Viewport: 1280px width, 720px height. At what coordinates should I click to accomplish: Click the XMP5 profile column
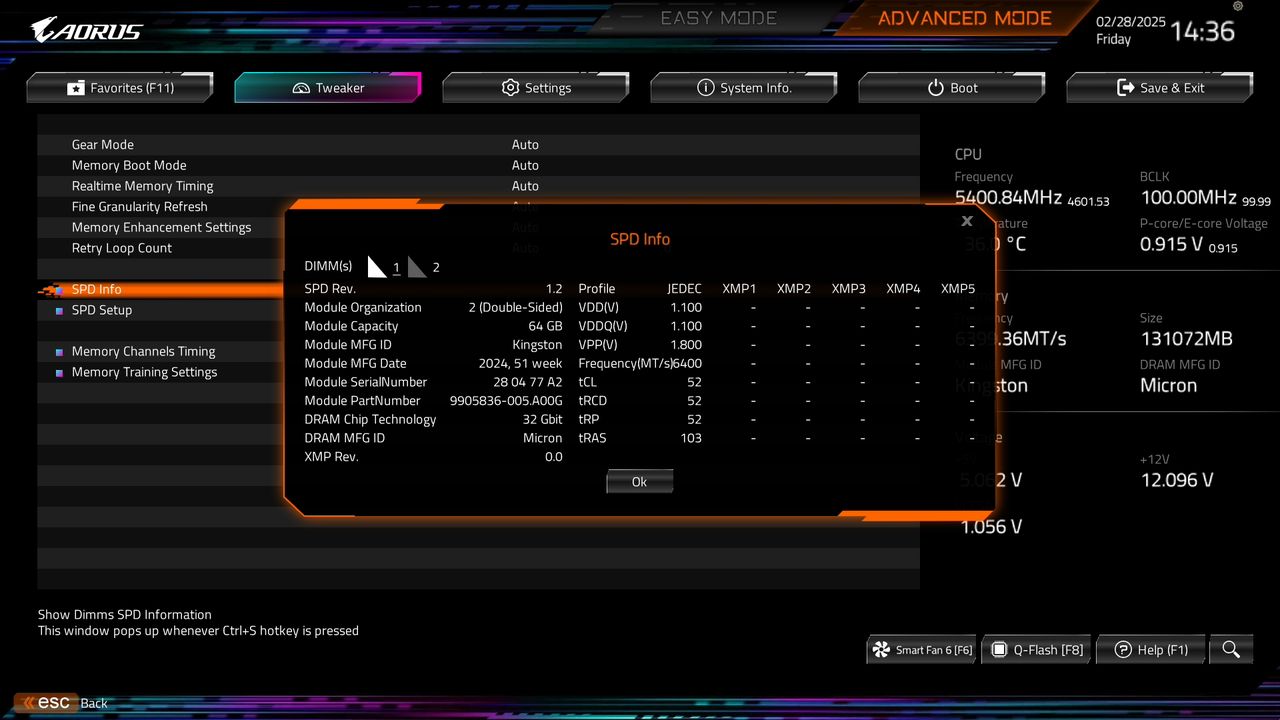(958, 288)
